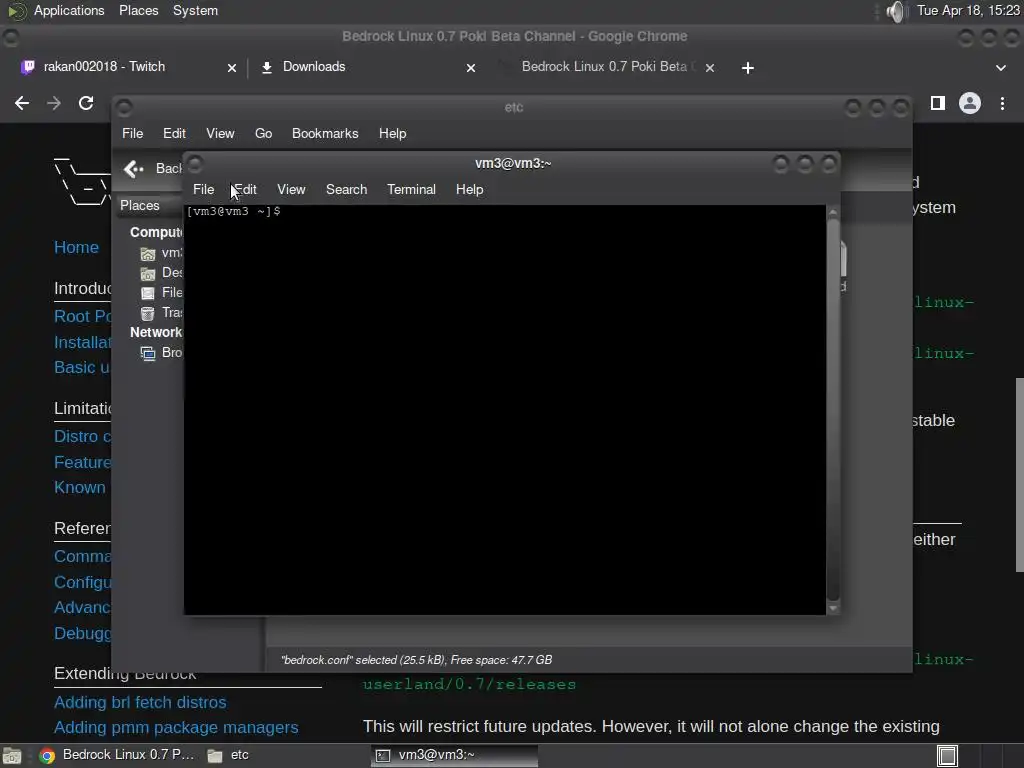Open the Terminal menu in terminal window

(x=411, y=189)
